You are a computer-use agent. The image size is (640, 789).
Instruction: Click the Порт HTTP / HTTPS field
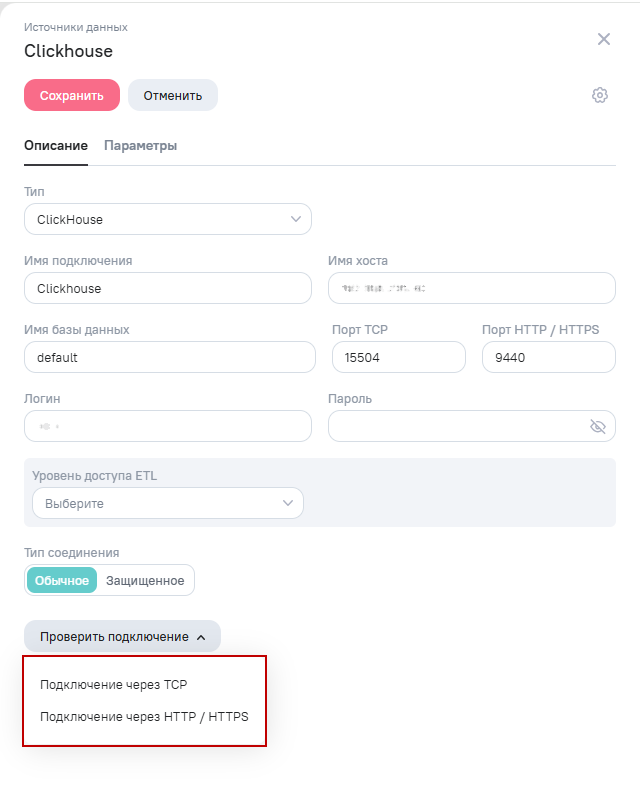pos(549,357)
